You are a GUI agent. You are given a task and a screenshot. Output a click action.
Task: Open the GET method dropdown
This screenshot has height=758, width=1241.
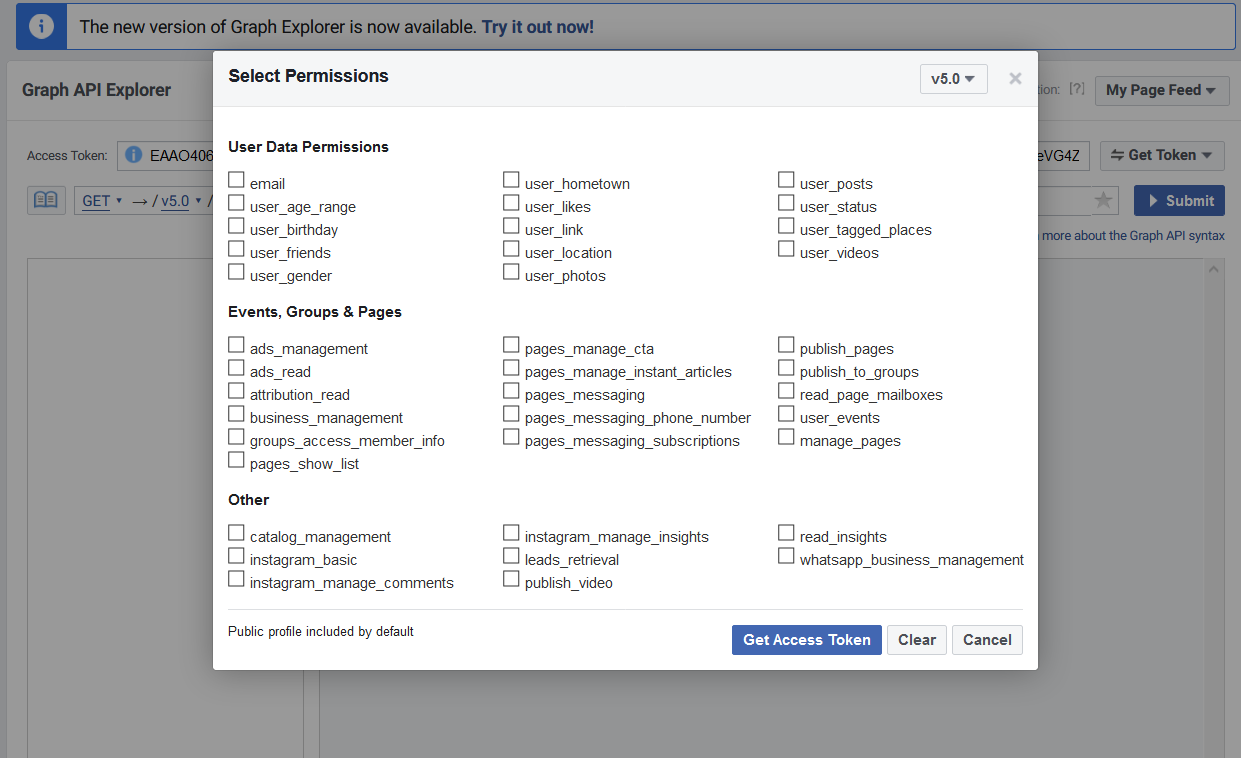pyautogui.click(x=101, y=200)
